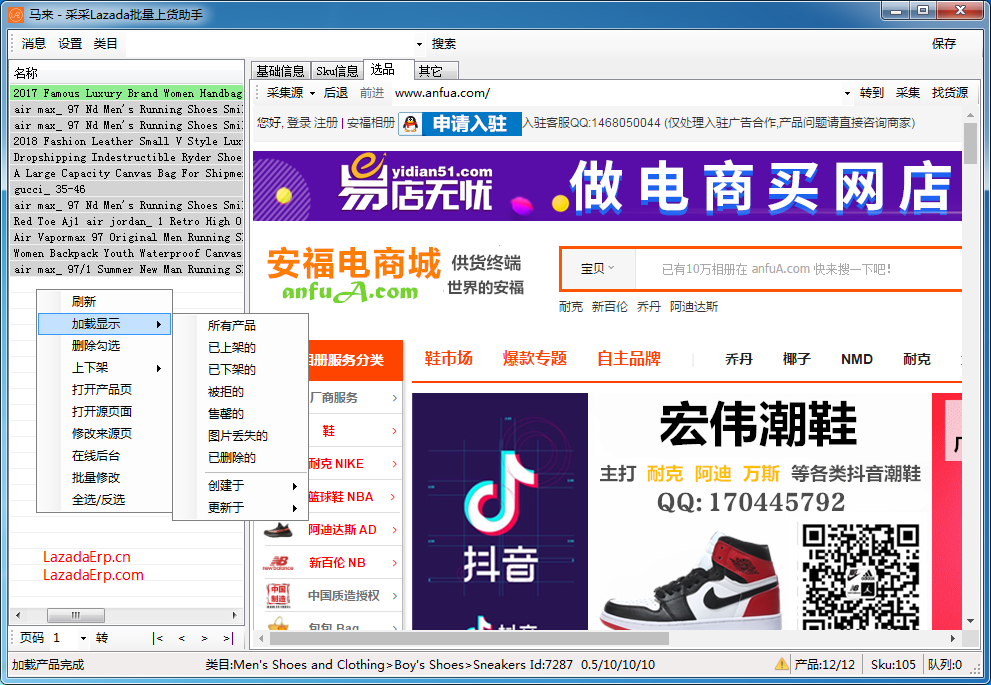Viewport: 991px width, 685px height.
Task: Open the 页码 page number dropdown
Action: (x=83, y=638)
